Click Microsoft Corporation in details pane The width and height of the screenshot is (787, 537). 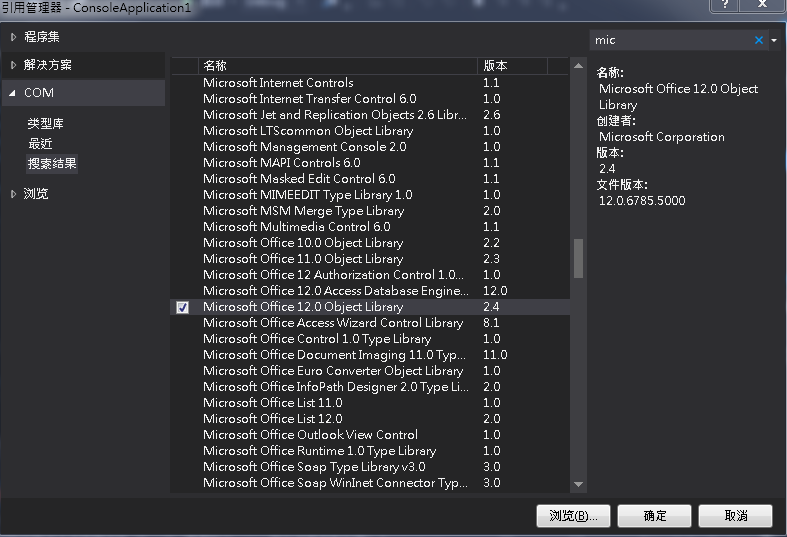coord(662,137)
